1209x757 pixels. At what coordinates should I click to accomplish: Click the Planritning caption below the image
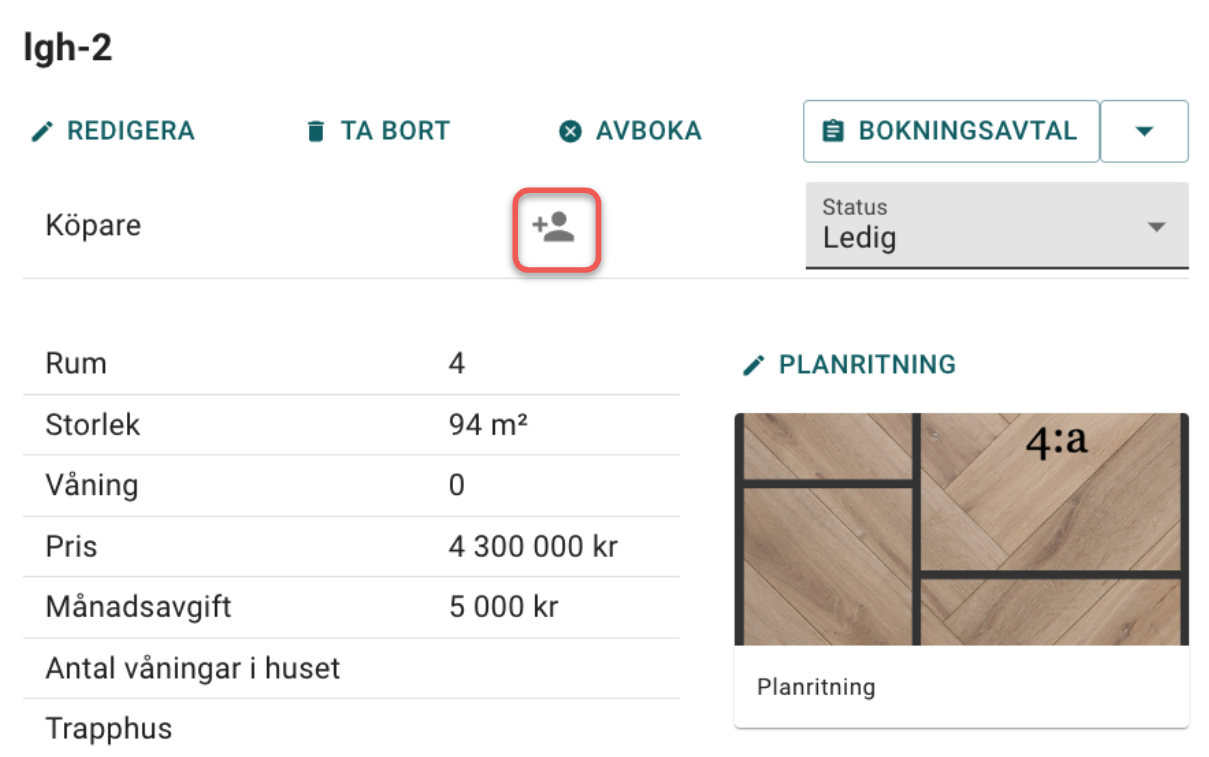click(x=815, y=687)
